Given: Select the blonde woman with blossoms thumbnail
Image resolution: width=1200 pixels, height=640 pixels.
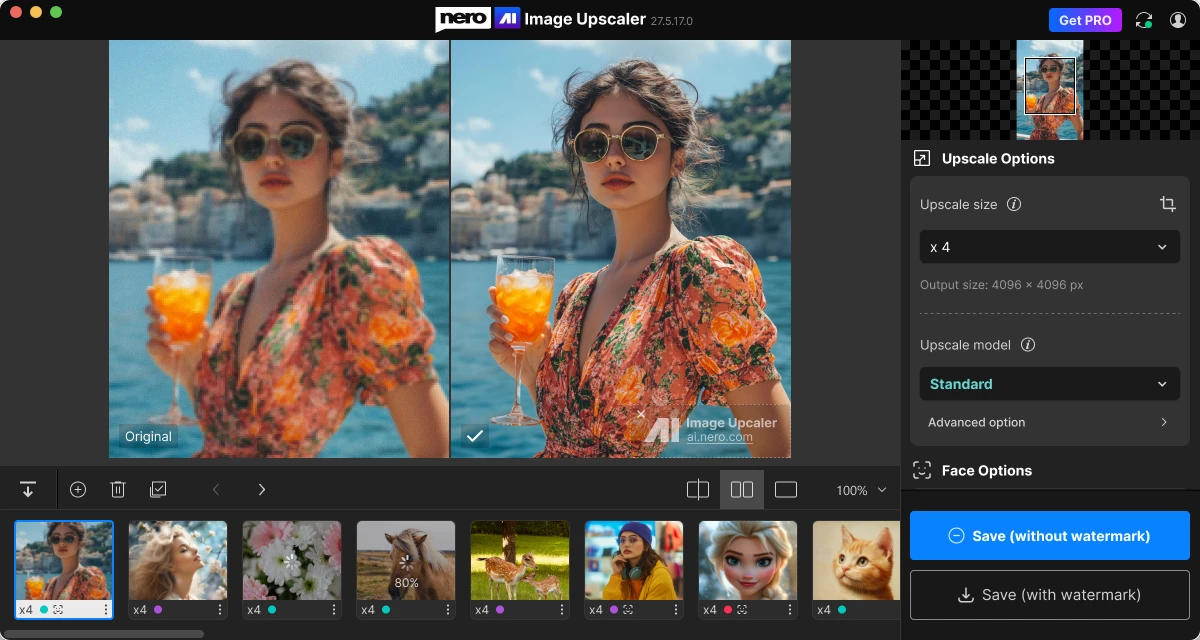Looking at the screenshot, I should (x=178, y=560).
